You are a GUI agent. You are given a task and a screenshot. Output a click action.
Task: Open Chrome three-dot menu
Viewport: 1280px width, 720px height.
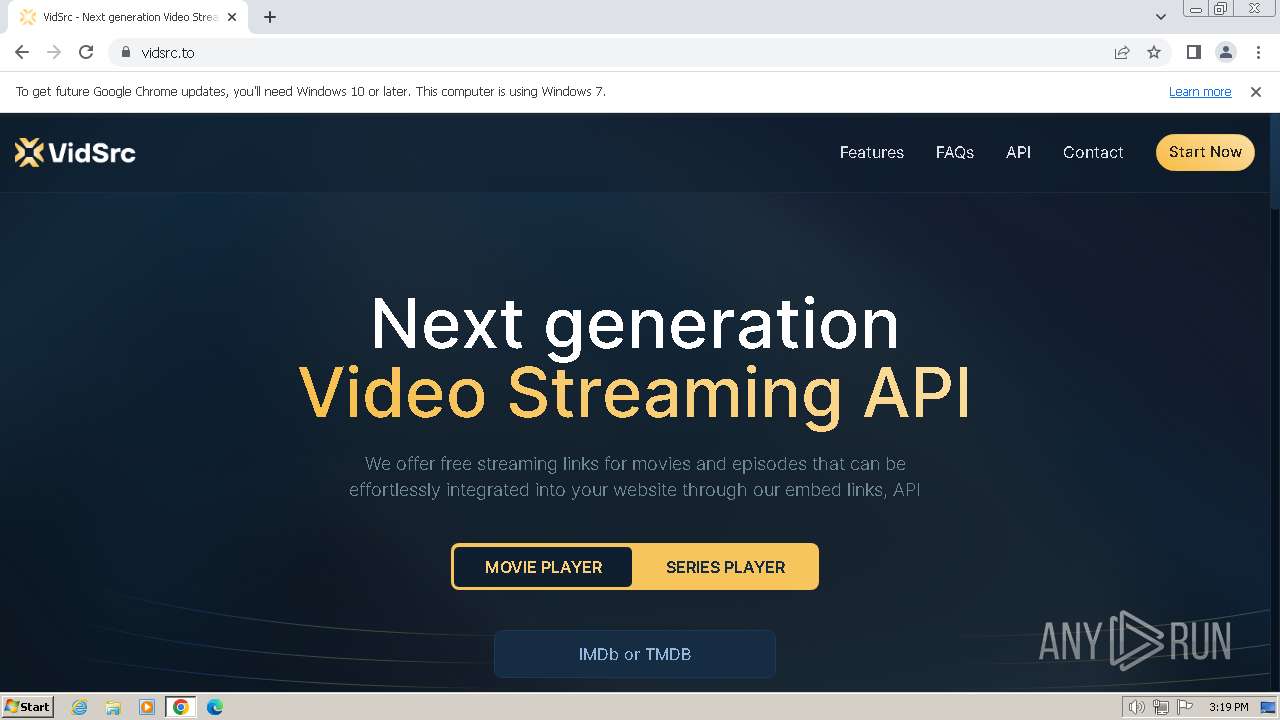pos(1257,52)
